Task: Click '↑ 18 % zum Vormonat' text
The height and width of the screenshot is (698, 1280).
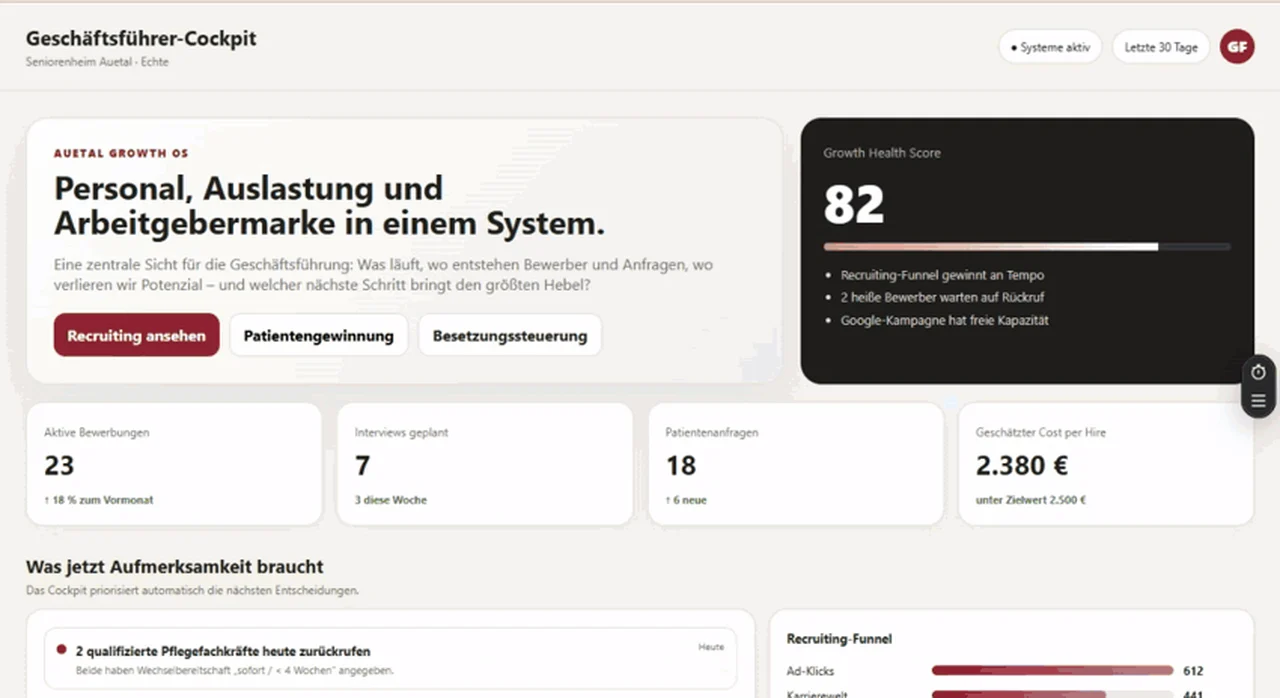Action: [x=99, y=500]
